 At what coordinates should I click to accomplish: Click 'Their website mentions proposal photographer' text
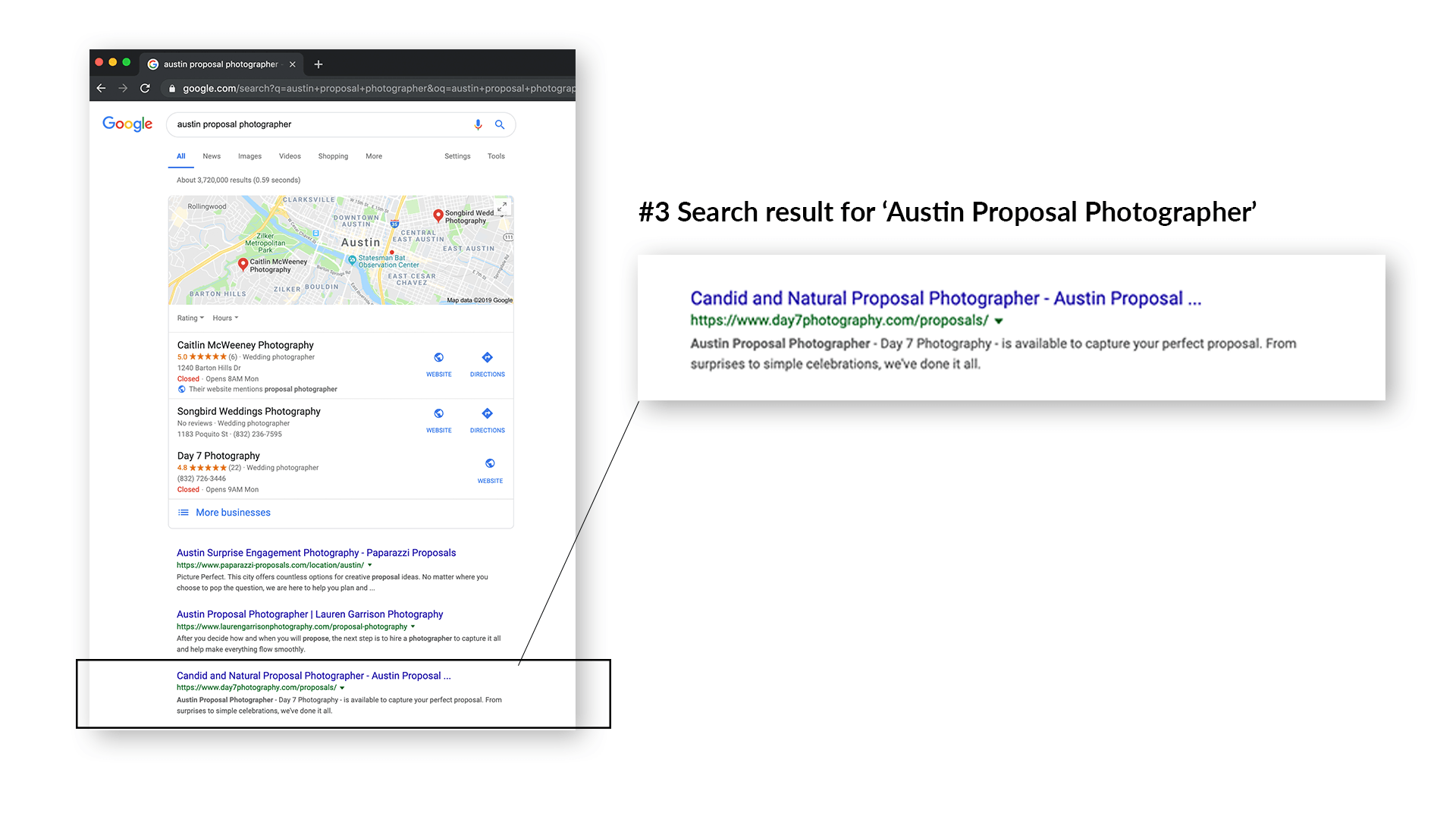click(x=262, y=390)
